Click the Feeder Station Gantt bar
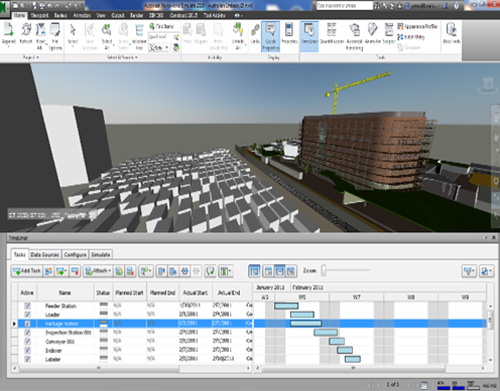500x391 pixels. click(286, 306)
